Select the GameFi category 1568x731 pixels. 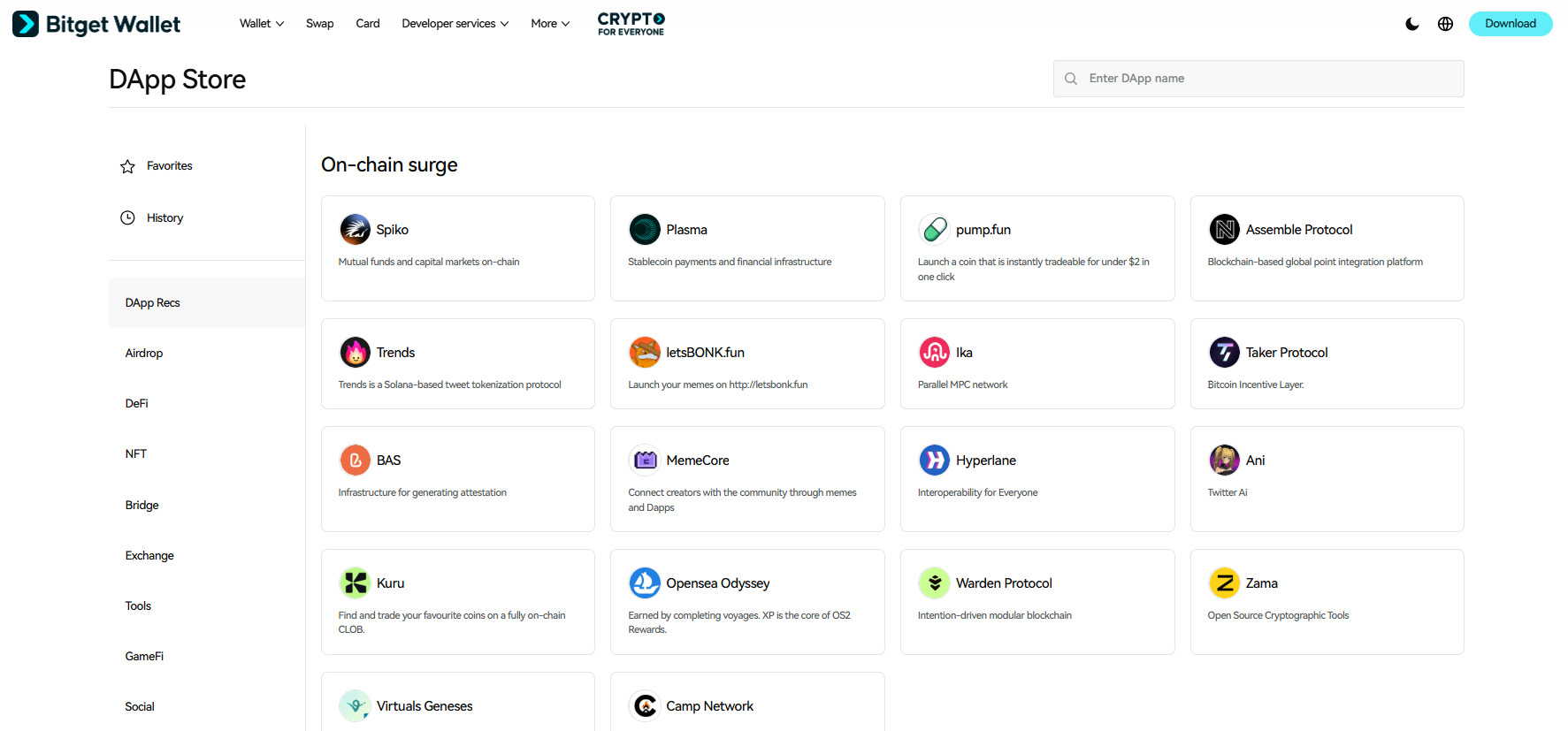pos(144,657)
